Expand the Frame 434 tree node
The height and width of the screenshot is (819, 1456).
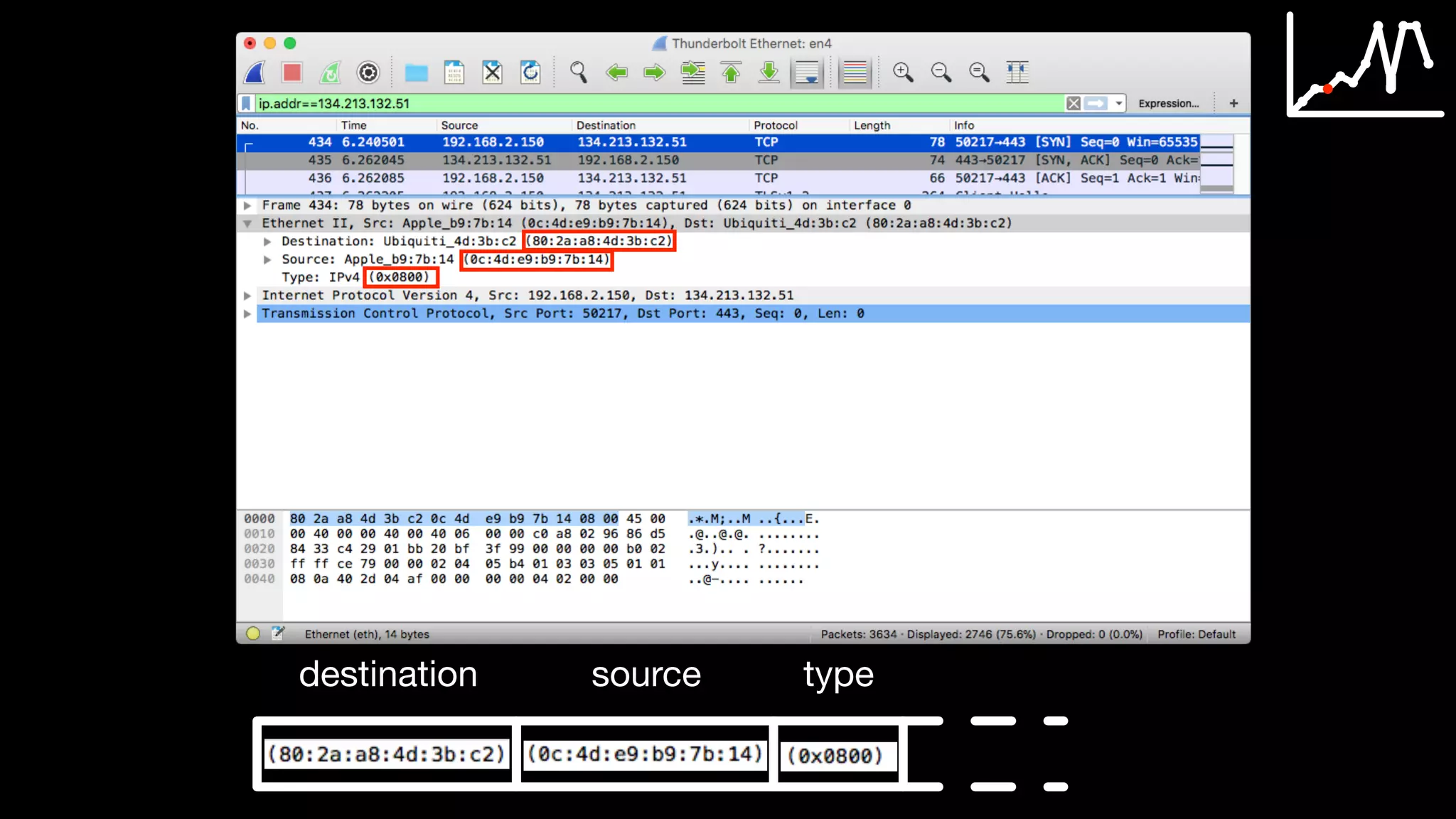[x=247, y=205]
